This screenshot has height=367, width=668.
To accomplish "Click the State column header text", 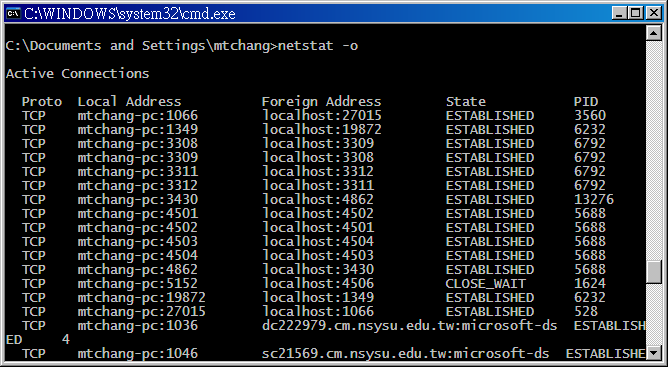I will point(466,102).
